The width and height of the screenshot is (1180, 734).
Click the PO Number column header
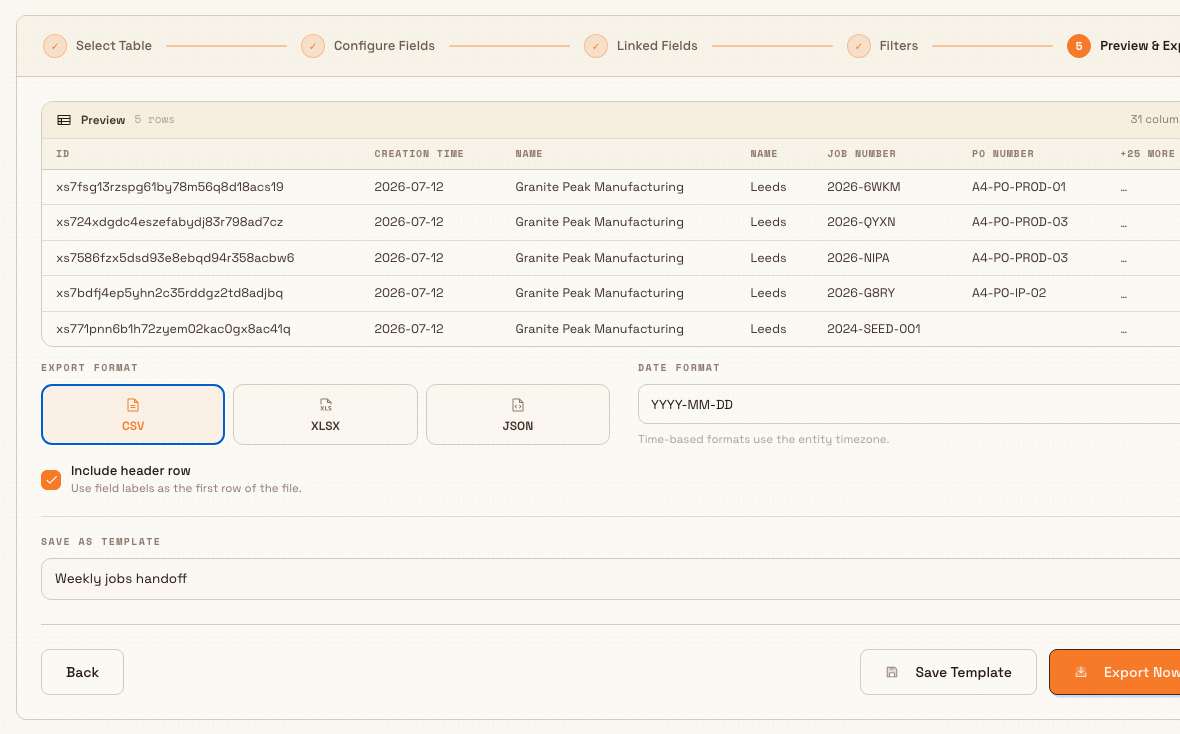click(x=1002, y=154)
